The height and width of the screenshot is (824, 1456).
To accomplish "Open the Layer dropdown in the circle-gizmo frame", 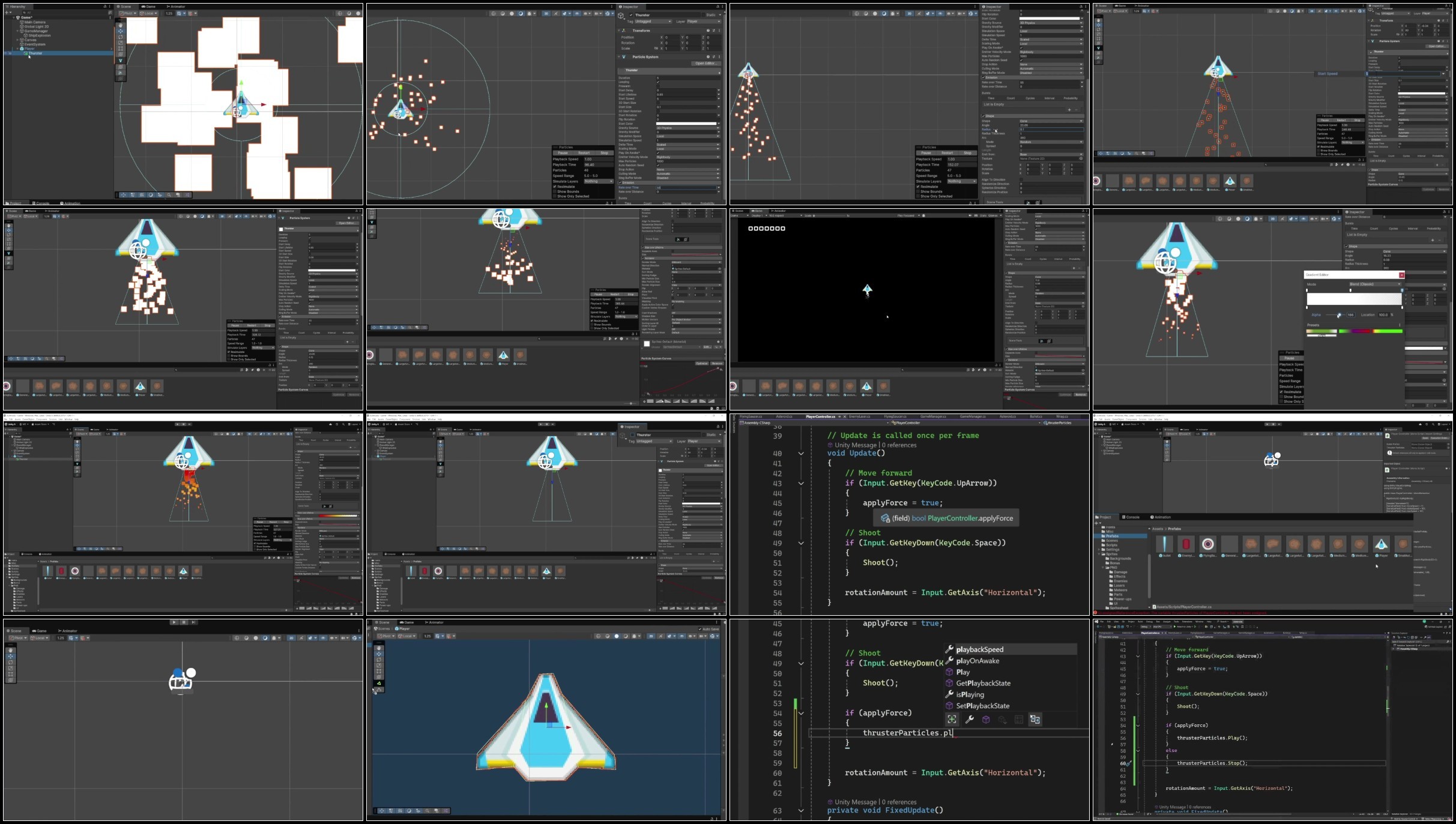I will click(703, 22).
